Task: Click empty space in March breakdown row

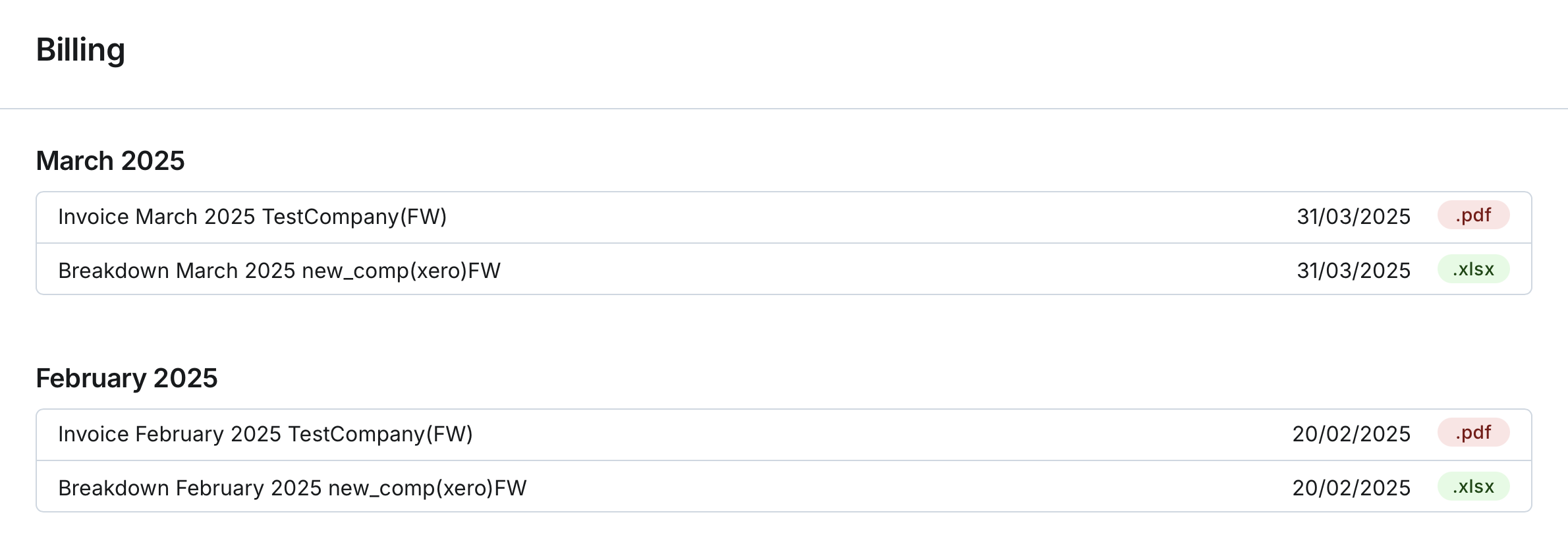Action: [856, 270]
